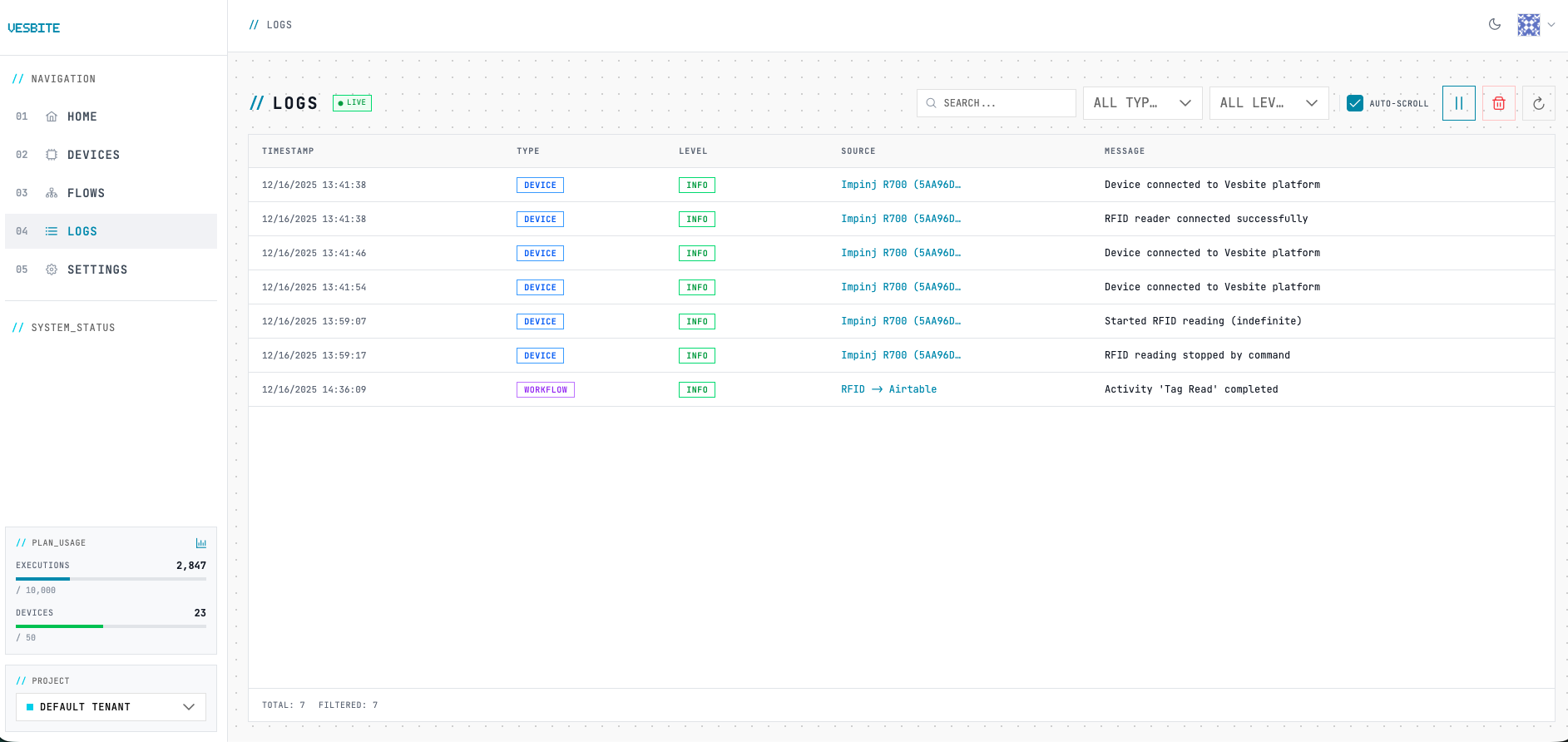
Task: Click the devices count 23
Action: coord(200,613)
